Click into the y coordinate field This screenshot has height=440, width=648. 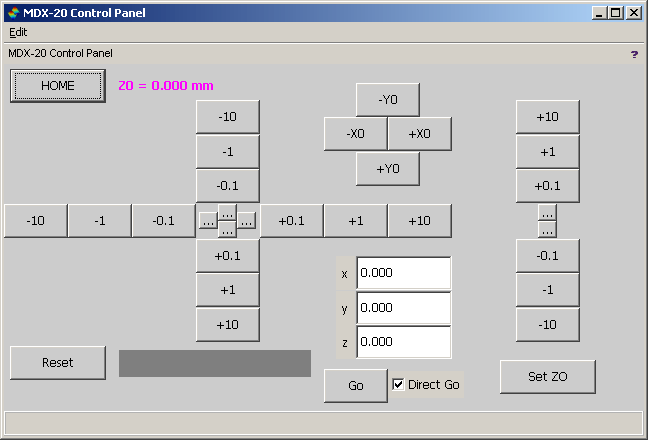(404, 308)
